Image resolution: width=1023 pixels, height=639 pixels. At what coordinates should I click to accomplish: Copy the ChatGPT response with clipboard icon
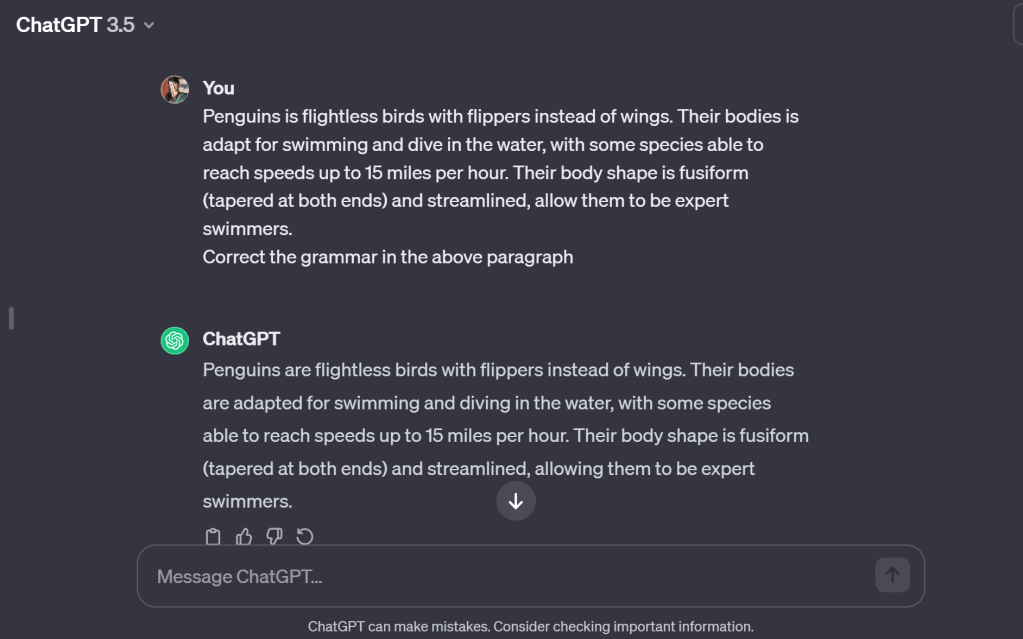coord(213,537)
